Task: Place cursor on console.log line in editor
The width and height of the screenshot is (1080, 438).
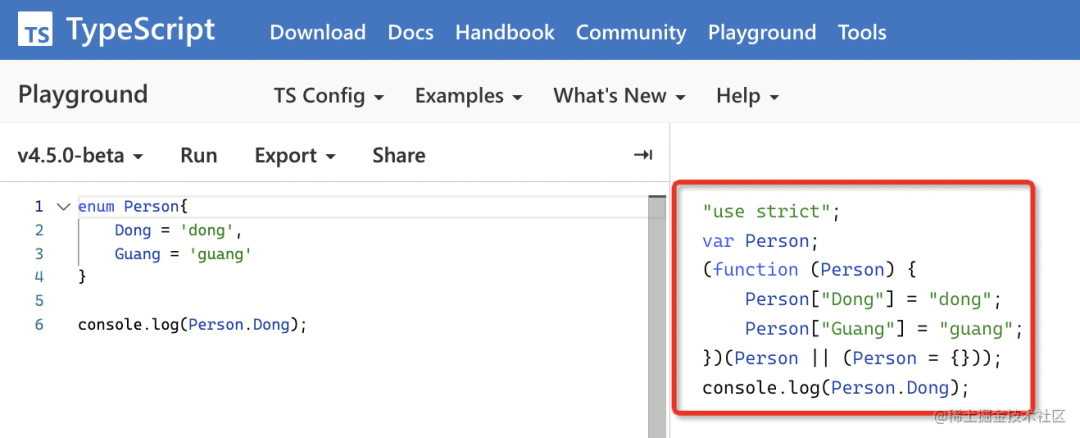Action: pyautogui.click(x=192, y=325)
